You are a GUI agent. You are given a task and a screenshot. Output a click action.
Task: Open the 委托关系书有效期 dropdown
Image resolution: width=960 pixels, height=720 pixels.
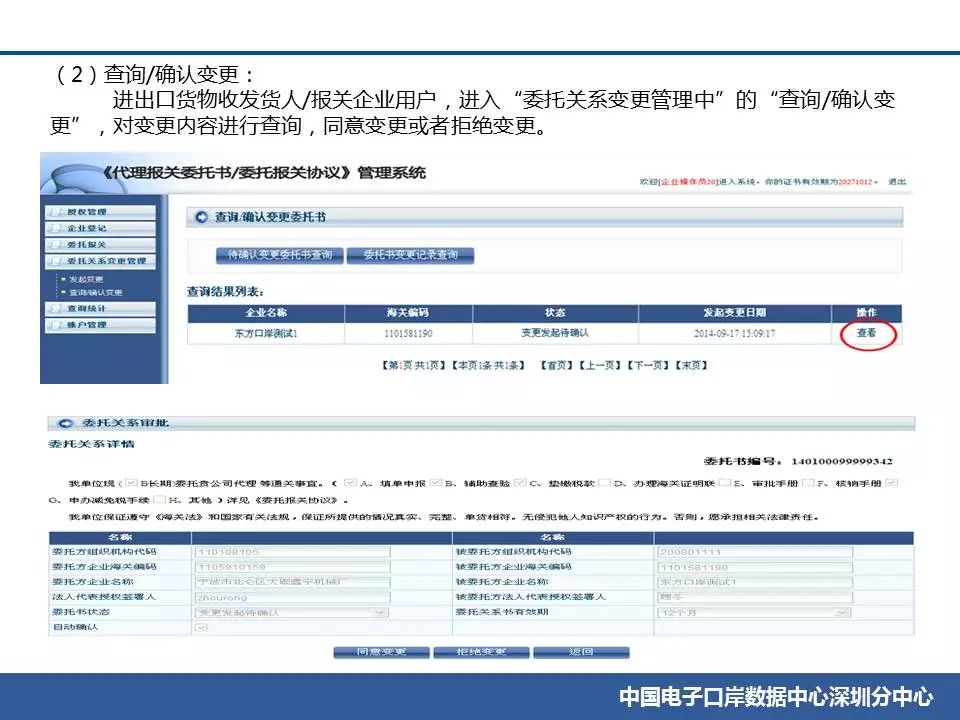[x=755, y=612]
